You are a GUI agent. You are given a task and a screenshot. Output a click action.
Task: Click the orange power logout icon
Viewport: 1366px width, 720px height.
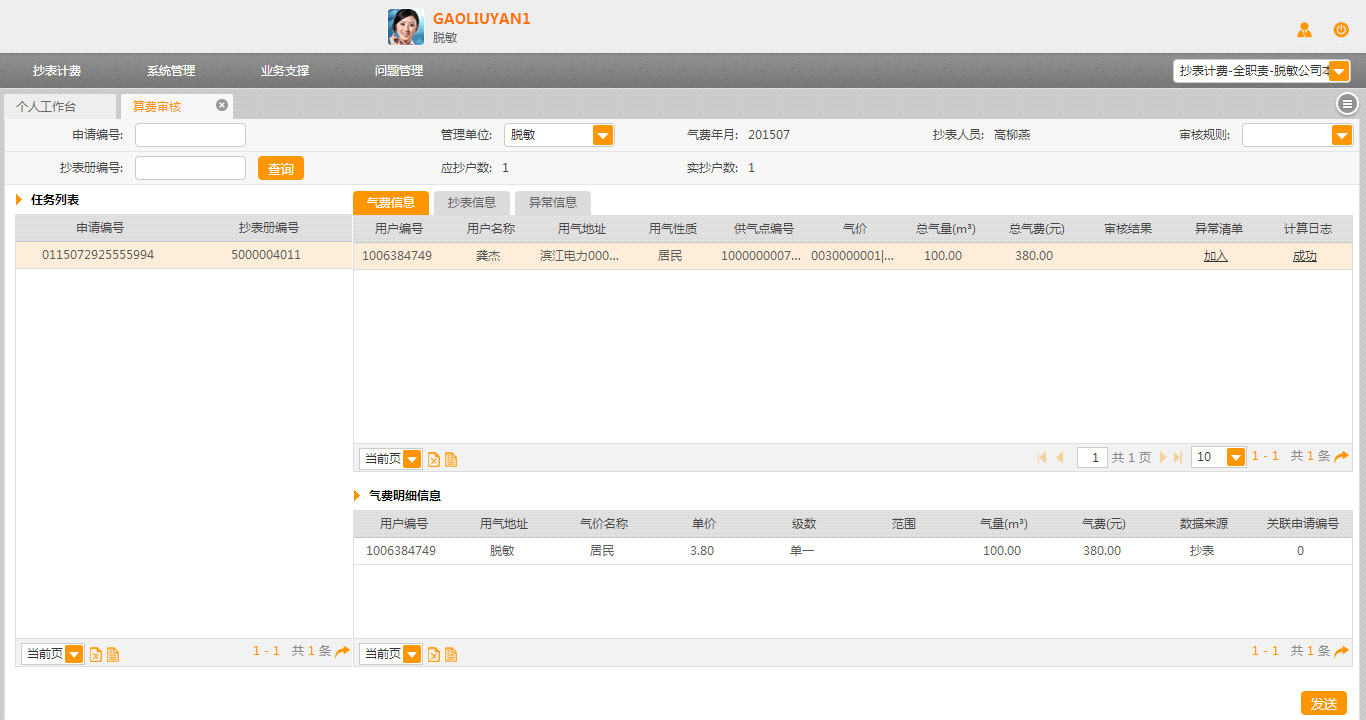coord(1341,30)
